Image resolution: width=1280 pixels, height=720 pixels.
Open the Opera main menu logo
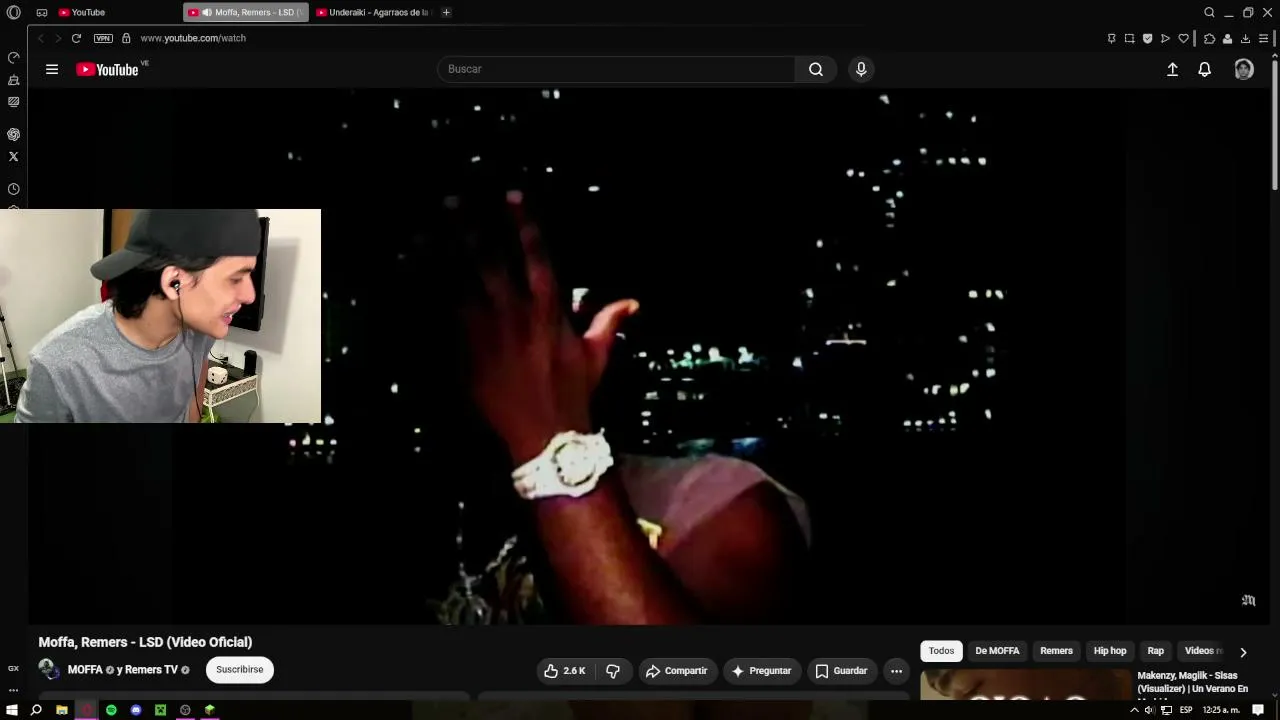(13, 12)
